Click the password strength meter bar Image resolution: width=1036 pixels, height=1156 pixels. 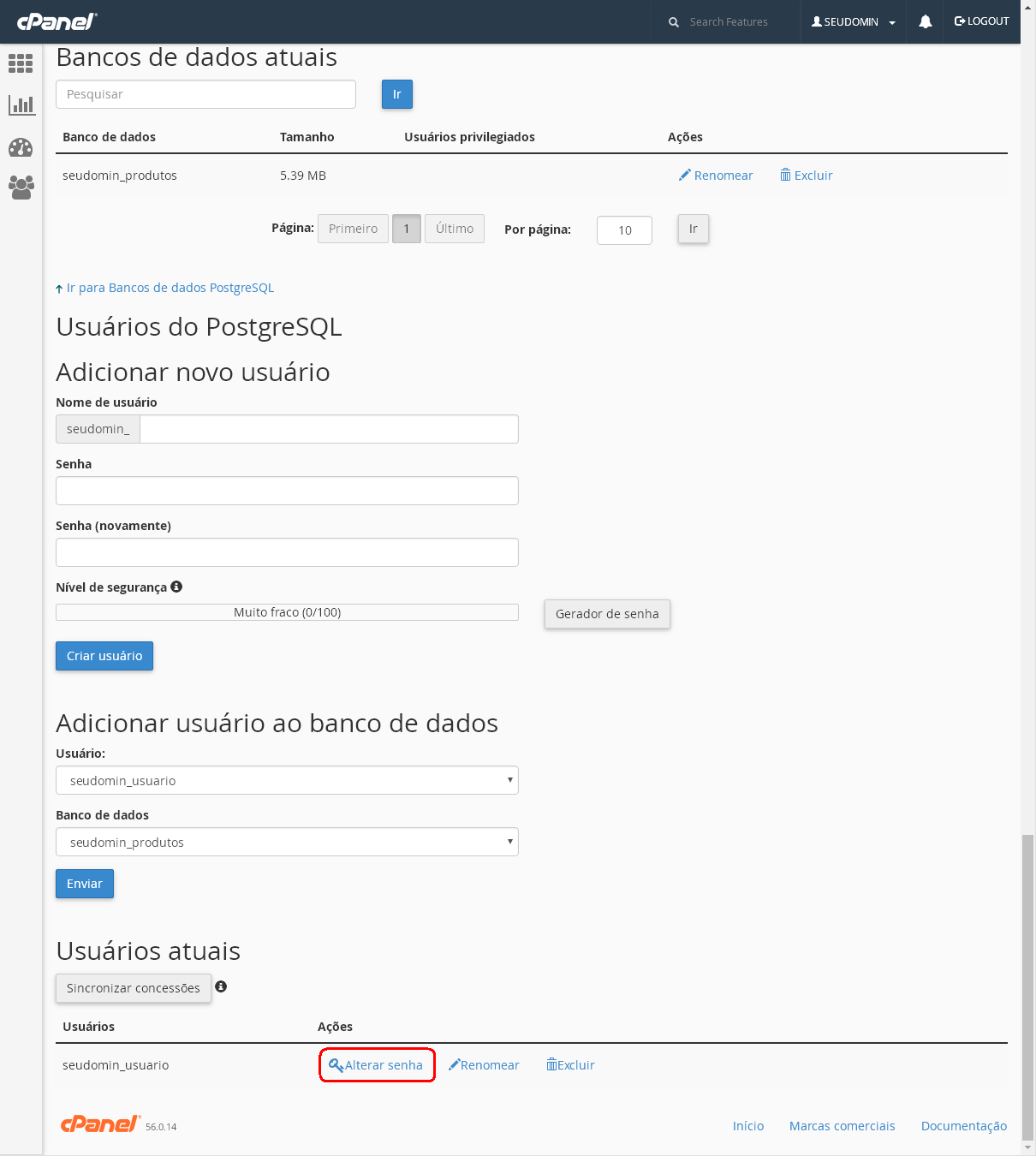pyautogui.click(x=287, y=612)
